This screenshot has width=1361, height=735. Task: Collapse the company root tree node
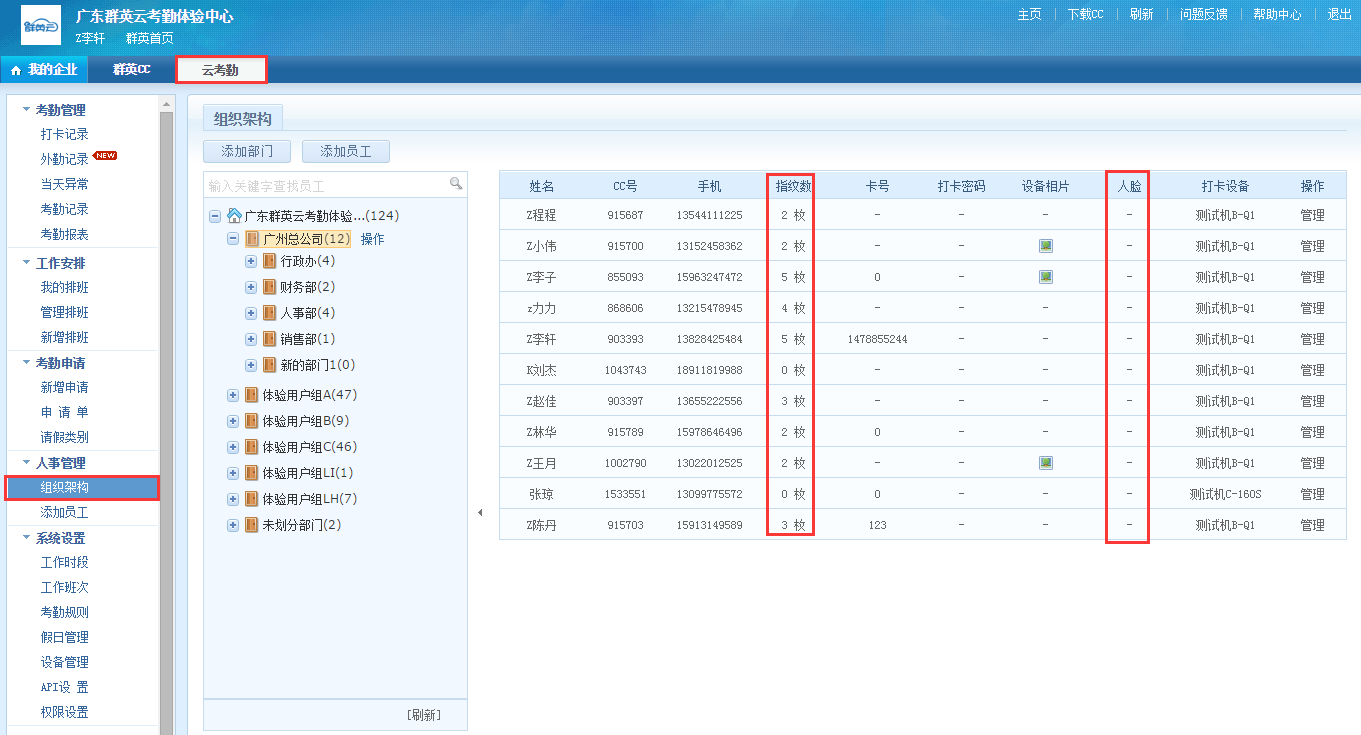215,216
